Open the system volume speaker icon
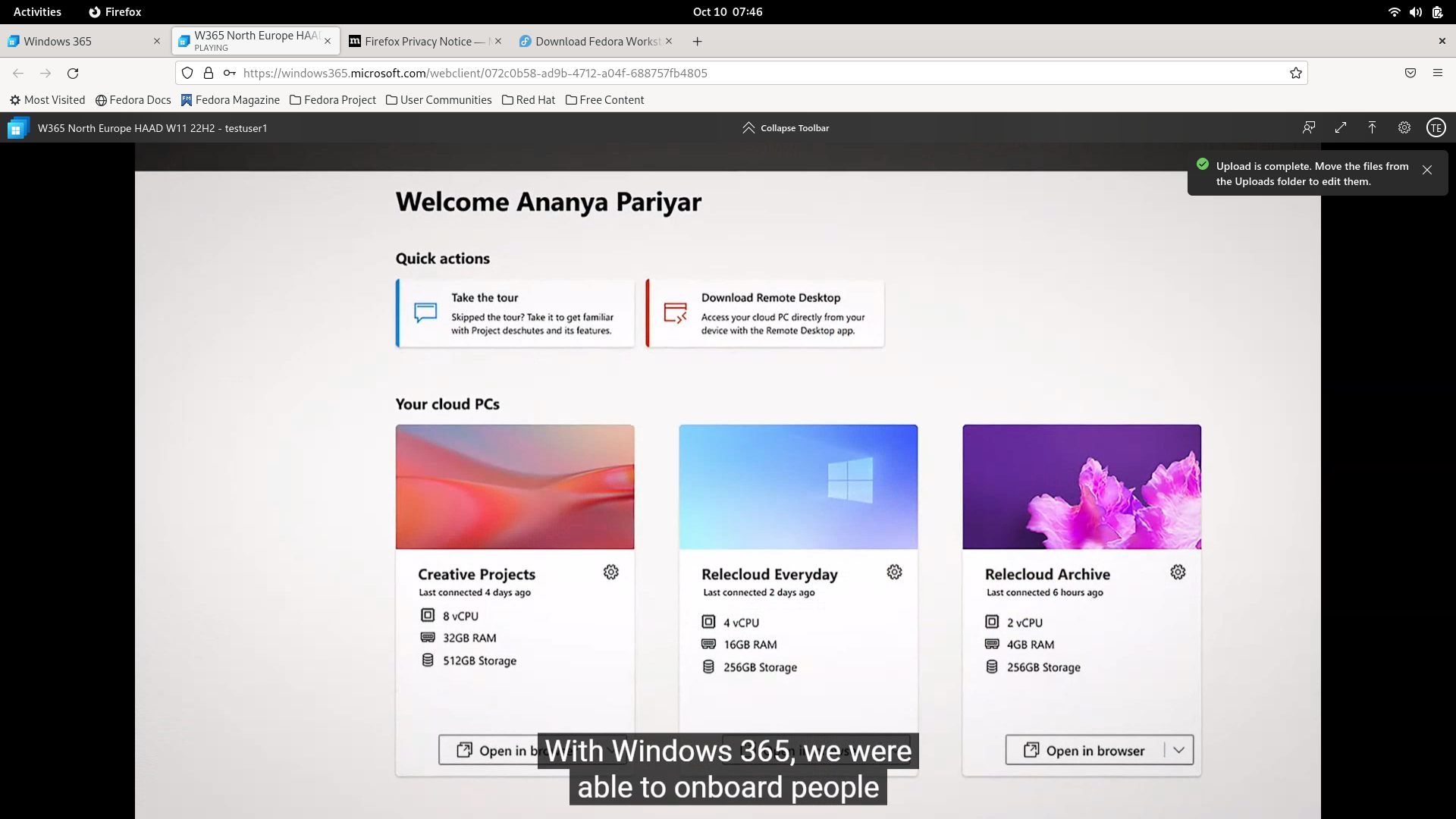The image size is (1456, 819). tap(1416, 11)
